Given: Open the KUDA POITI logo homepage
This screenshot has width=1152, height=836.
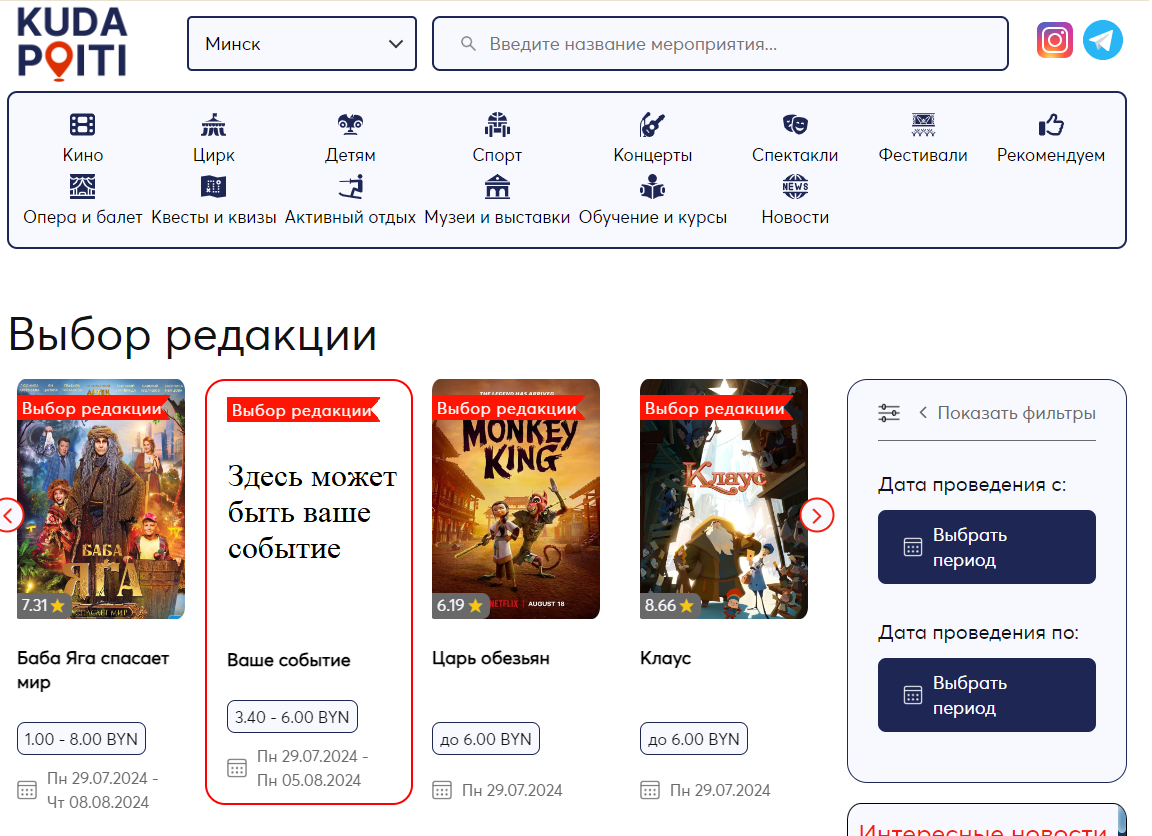Looking at the screenshot, I should [72, 43].
